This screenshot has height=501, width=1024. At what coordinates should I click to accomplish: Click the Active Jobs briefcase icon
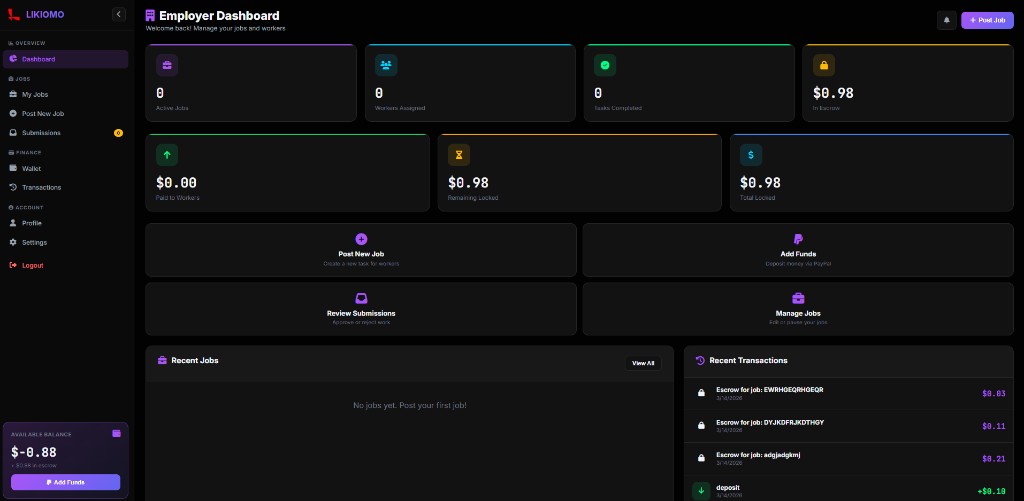167,65
